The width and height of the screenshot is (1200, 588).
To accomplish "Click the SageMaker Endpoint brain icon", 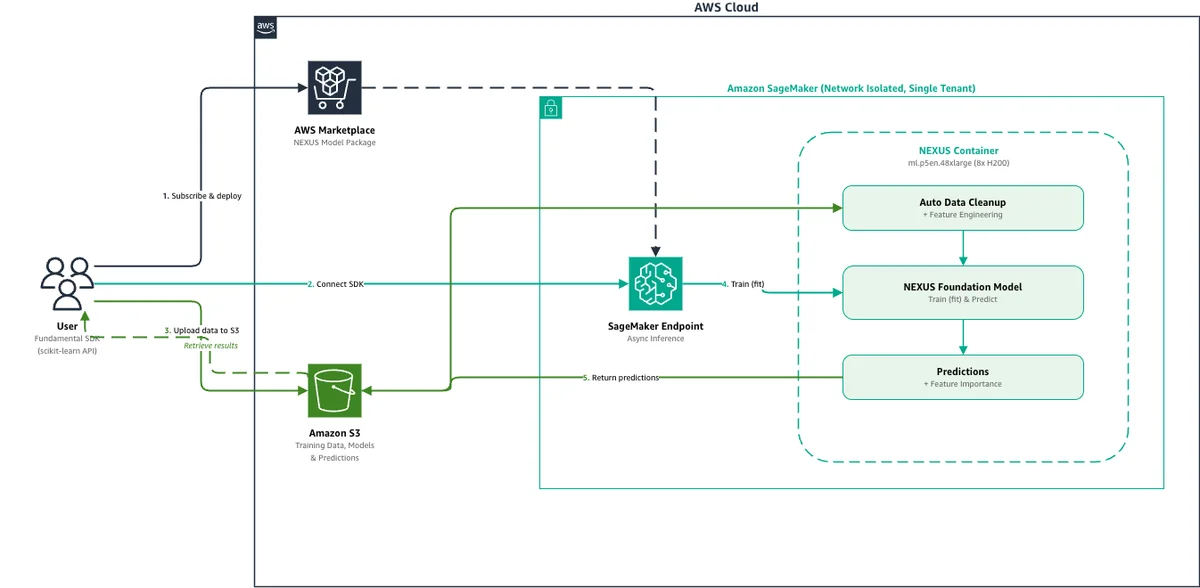I will coord(655,284).
